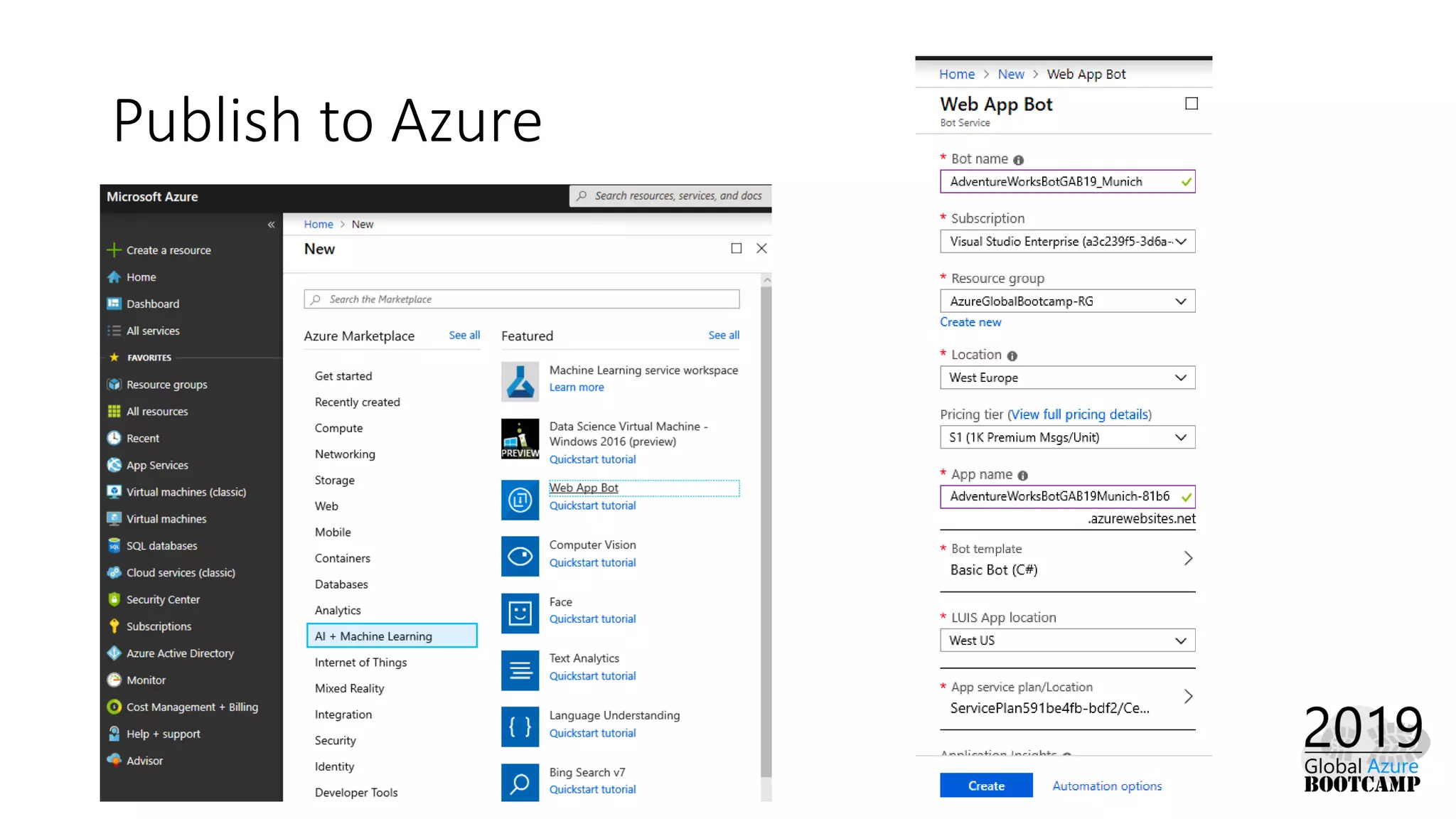
Task: Click New in Web App Bot breadcrumb
Action: (1011, 74)
